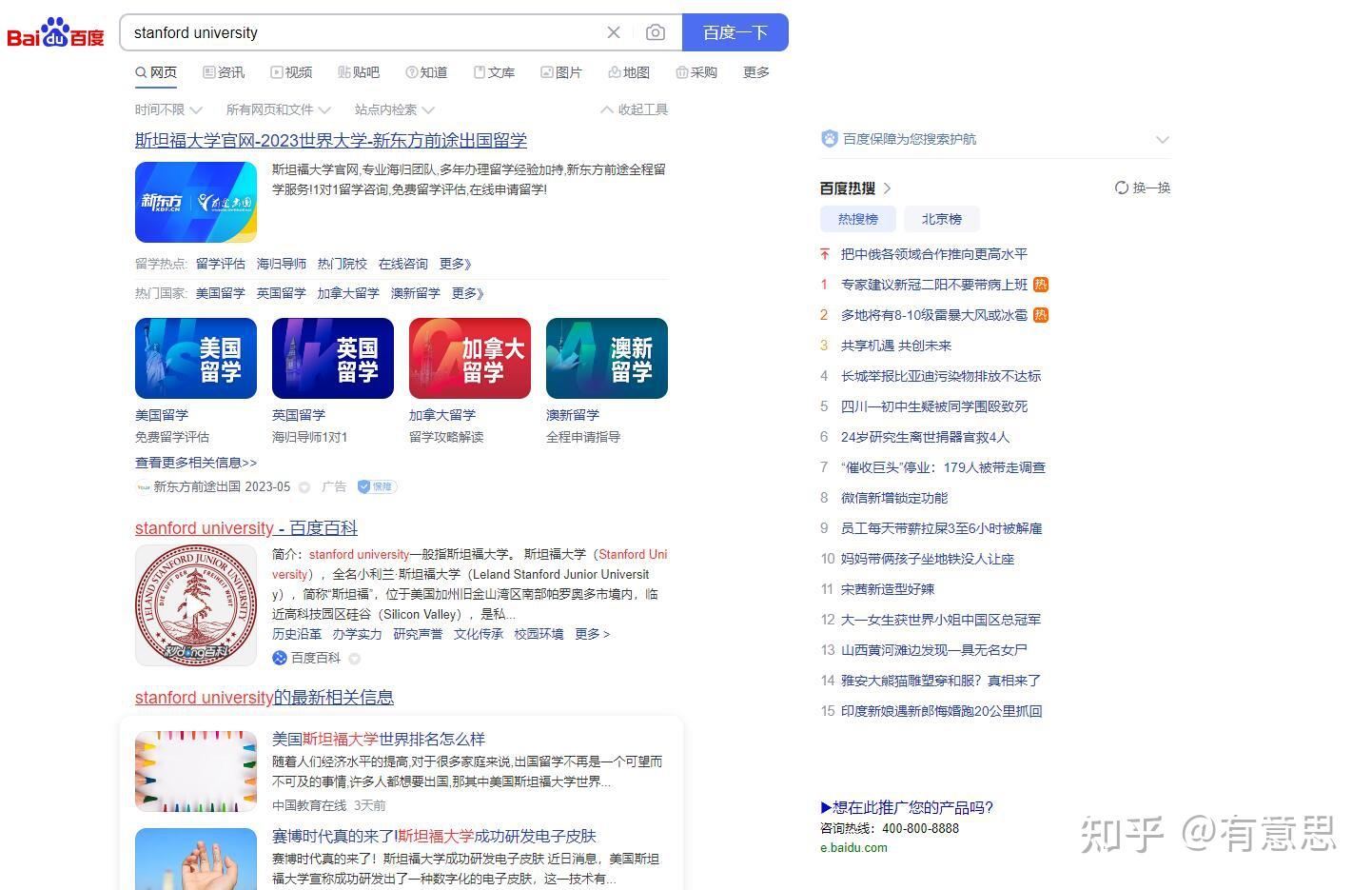Click the 新东方 logo thumbnail
The height and width of the screenshot is (890, 1372).
pos(196,202)
